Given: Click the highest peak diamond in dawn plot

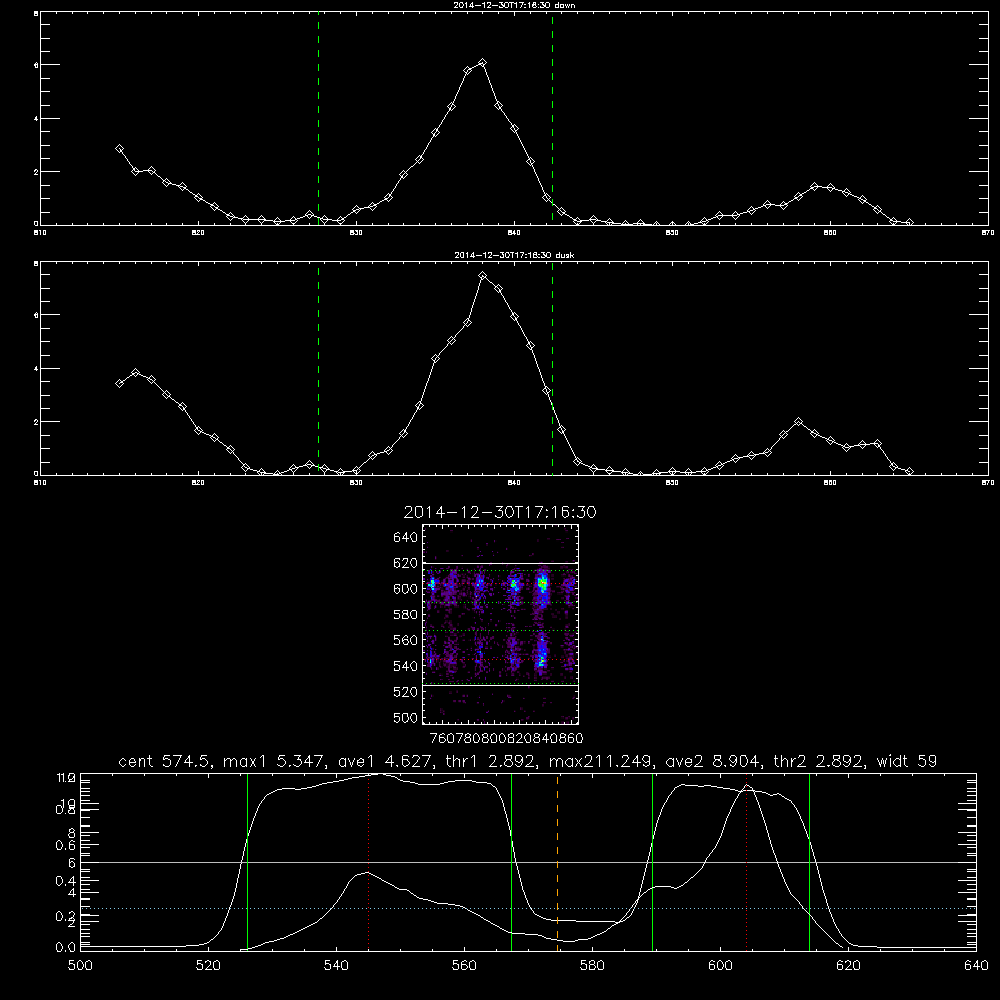Looking at the screenshot, I should [x=482, y=62].
